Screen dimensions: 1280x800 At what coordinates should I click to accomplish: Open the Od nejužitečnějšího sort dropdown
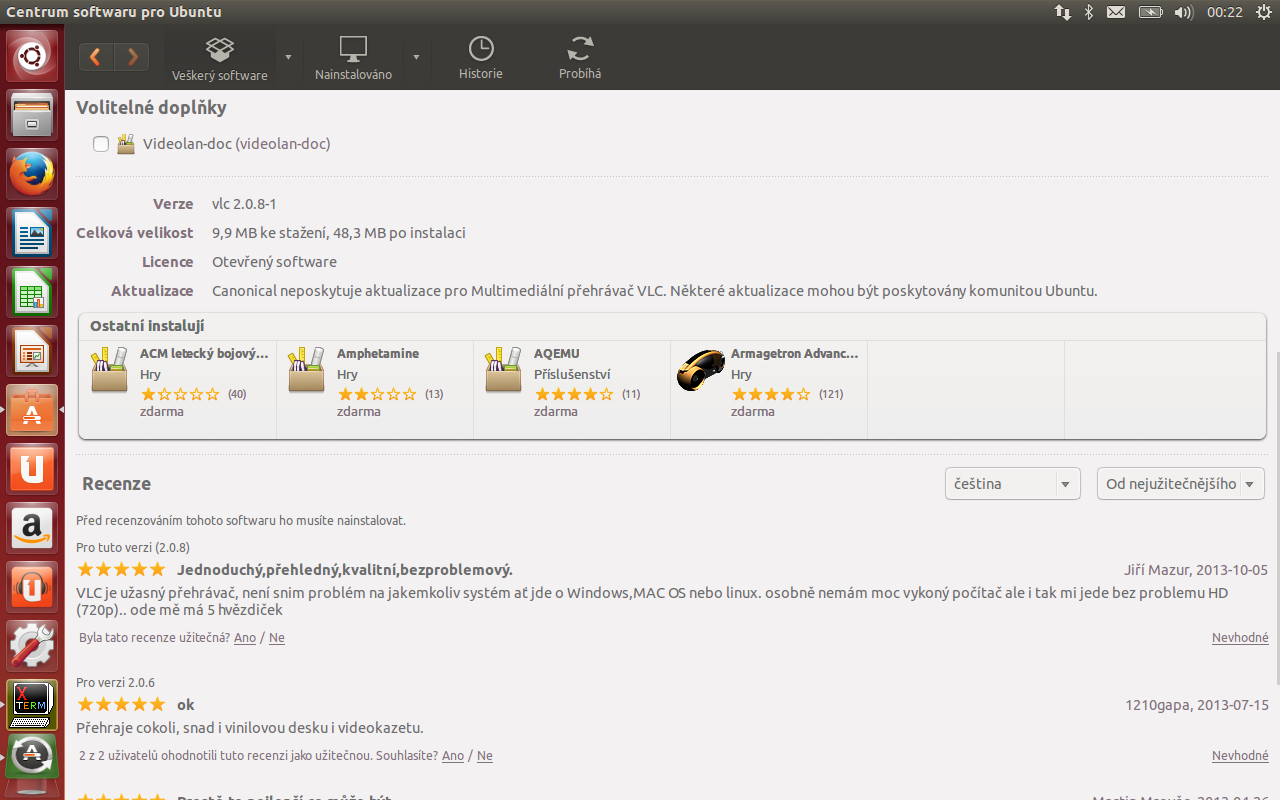tap(1181, 484)
